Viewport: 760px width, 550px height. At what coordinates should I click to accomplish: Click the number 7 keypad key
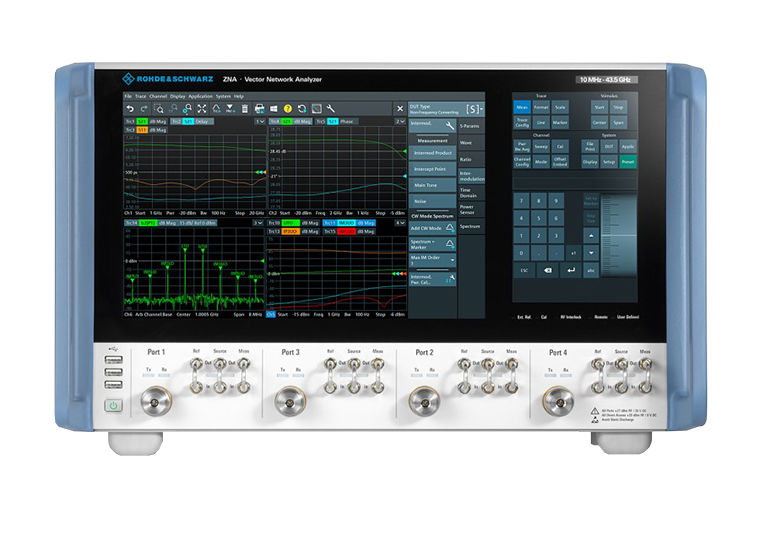(522, 201)
